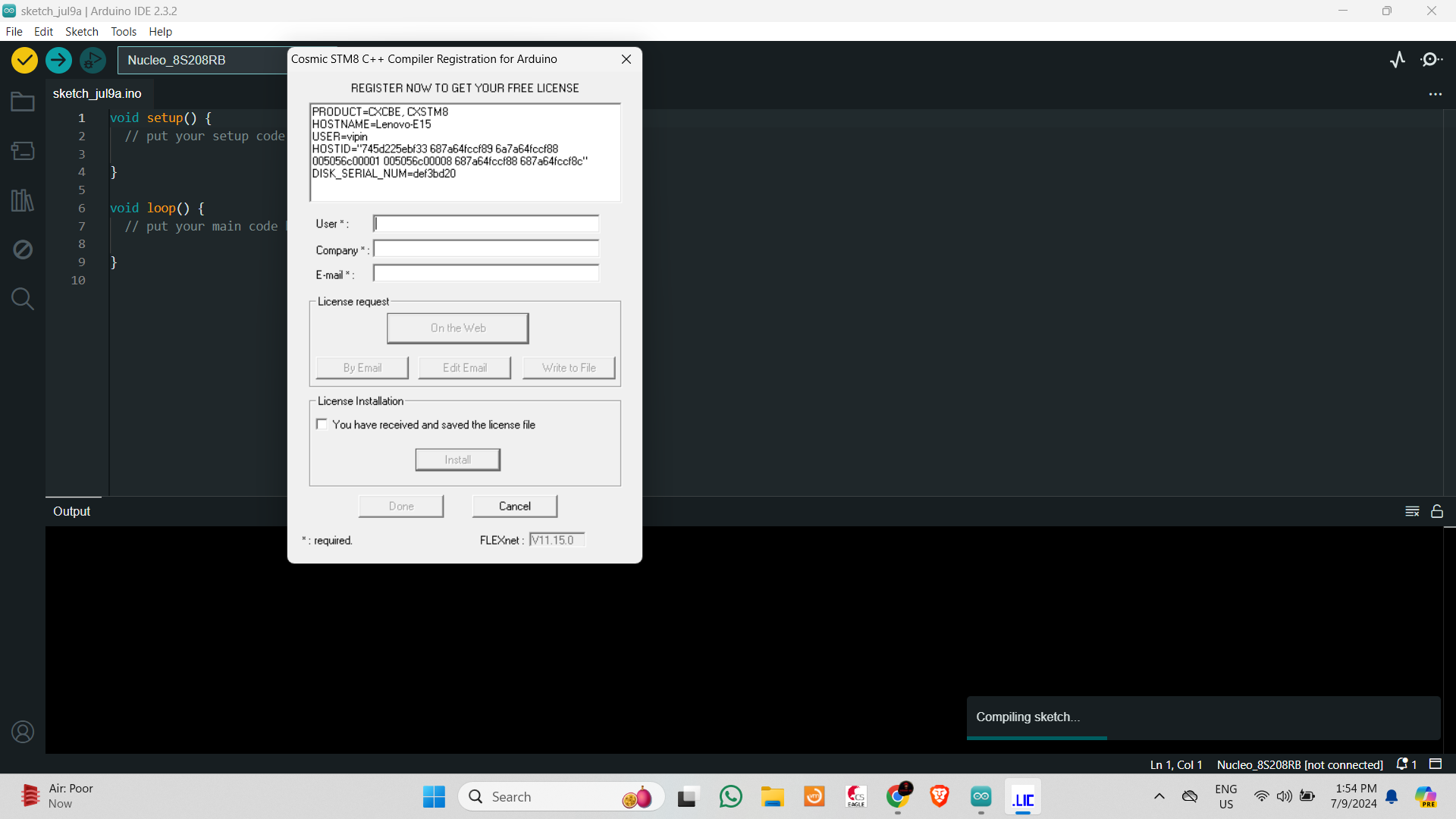Start debugging with the debug toolbar icon

[x=92, y=60]
